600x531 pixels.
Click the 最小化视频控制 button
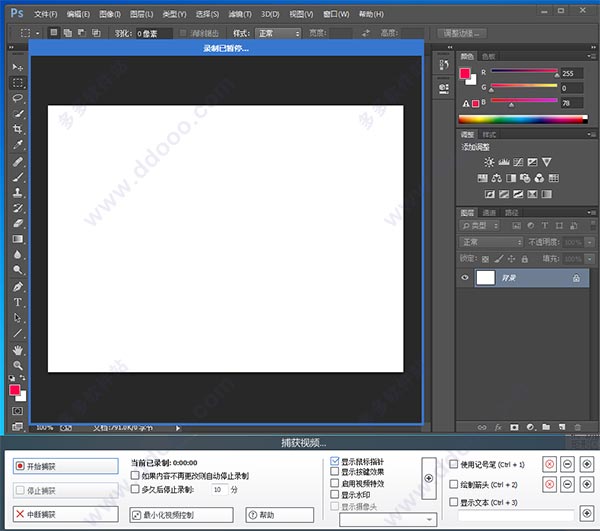tap(181, 515)
